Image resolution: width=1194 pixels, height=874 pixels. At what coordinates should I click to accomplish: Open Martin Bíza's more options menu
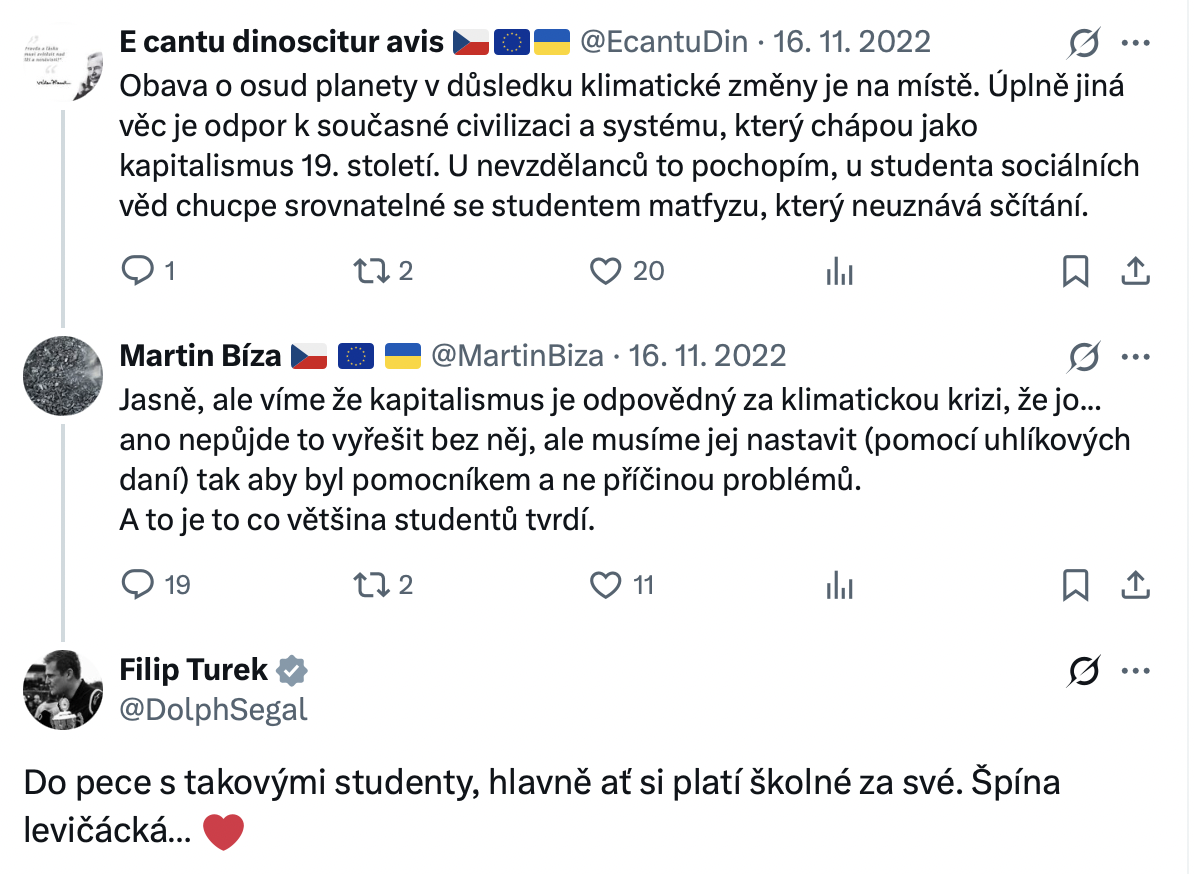coord(1136,355)
